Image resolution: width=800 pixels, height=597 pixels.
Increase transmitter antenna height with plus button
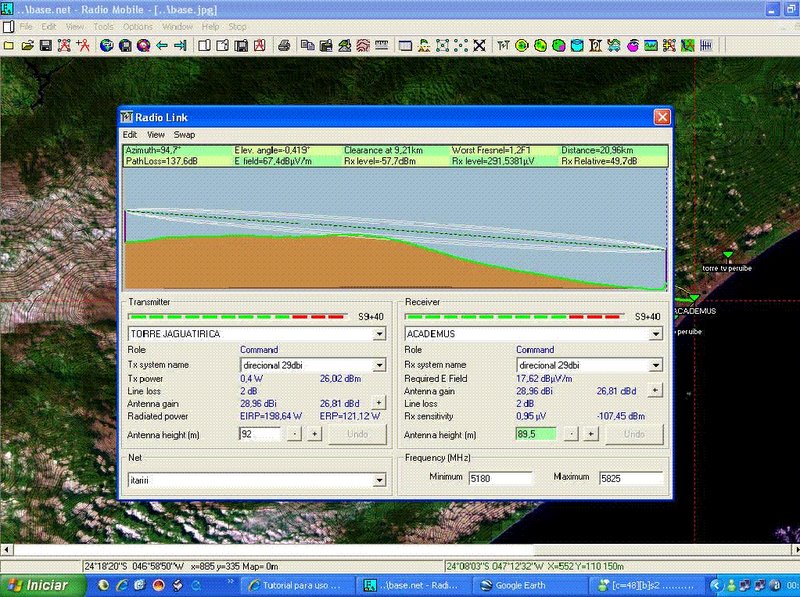tap(314, 434)
